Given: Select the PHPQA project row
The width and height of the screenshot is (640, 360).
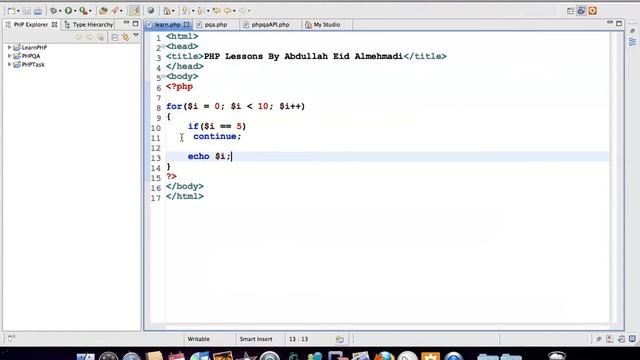Looking at the screenshot, I should [72, 56].
